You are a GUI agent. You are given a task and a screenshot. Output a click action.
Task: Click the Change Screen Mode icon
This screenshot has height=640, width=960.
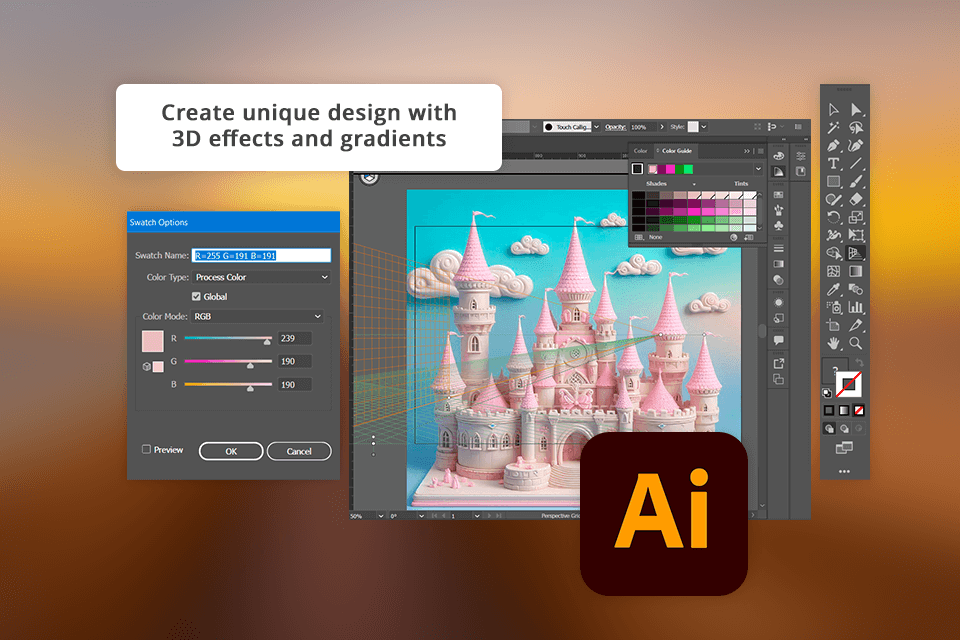[x=844, y=448]
